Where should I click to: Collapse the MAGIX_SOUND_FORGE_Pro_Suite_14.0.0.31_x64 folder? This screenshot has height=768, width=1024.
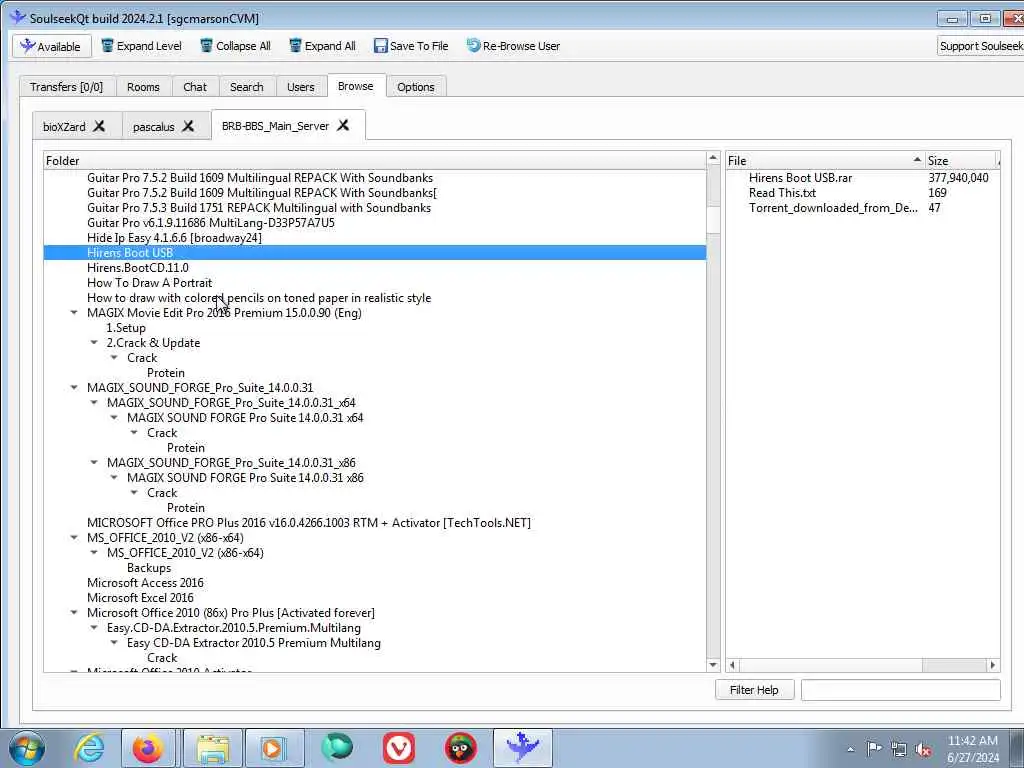[x=94, y=403]
